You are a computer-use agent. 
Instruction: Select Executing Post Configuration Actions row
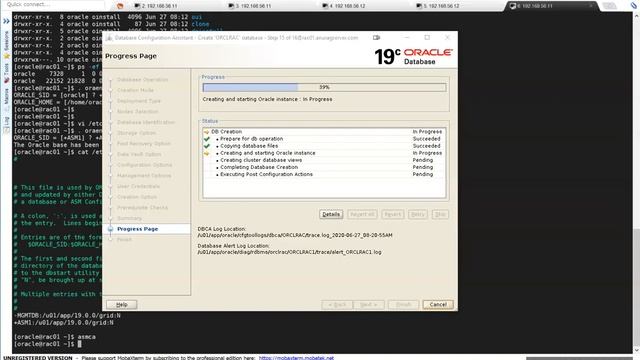[324, 174]
